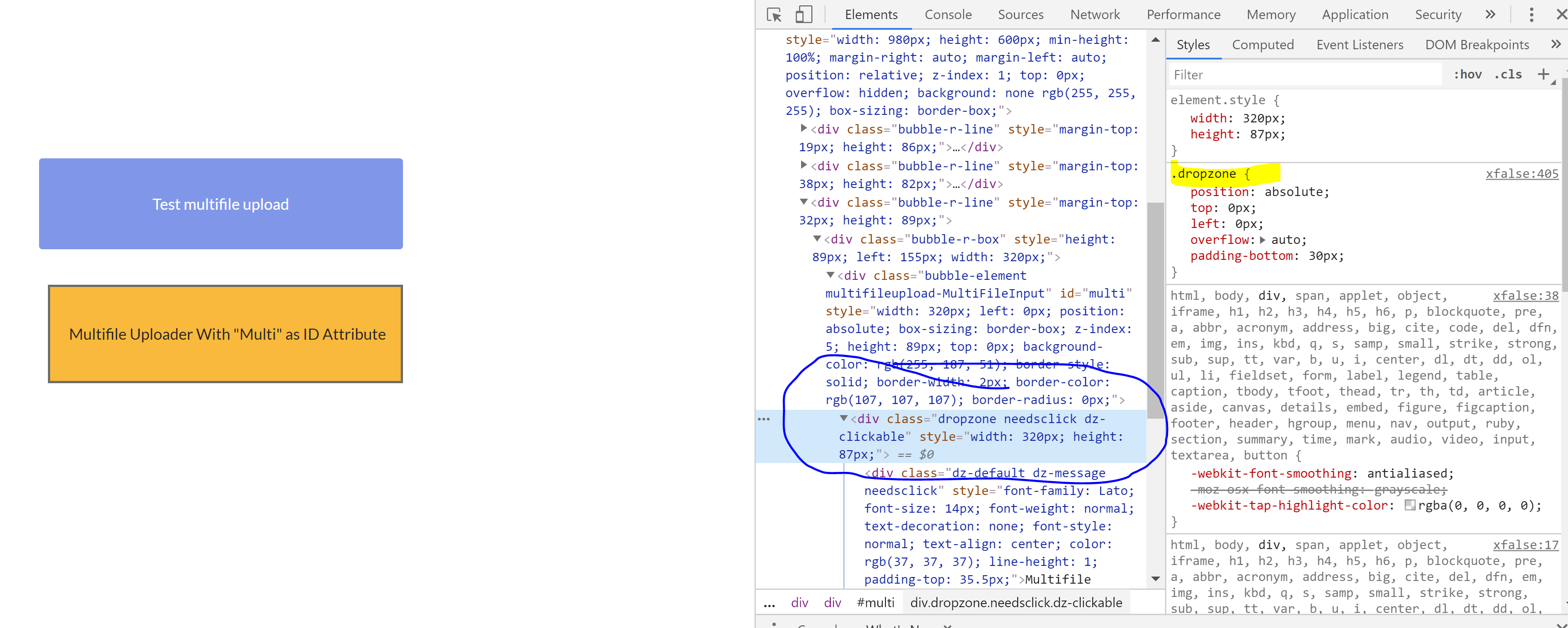Expand the overflow auto shorthand triangle
This screenshot has height=628, width=1568.
1263,240
